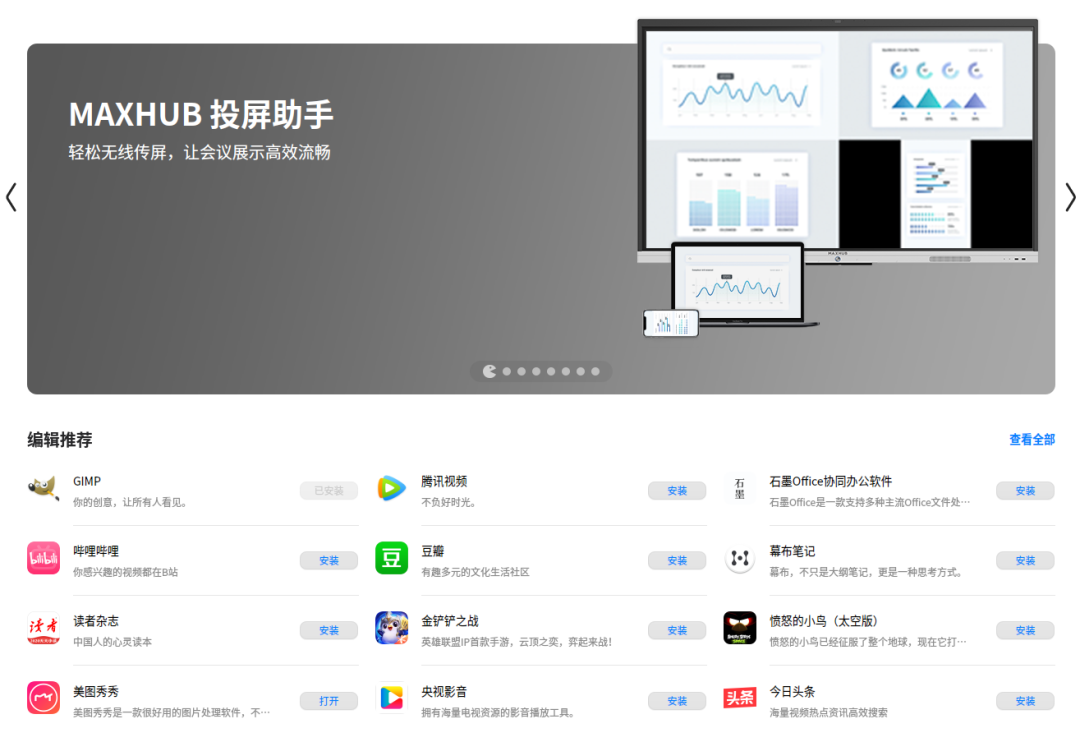The width and height of the screenshot is (1080, 742).
Task: Open the 石墨Office app icon
Action: click(740, 489)
